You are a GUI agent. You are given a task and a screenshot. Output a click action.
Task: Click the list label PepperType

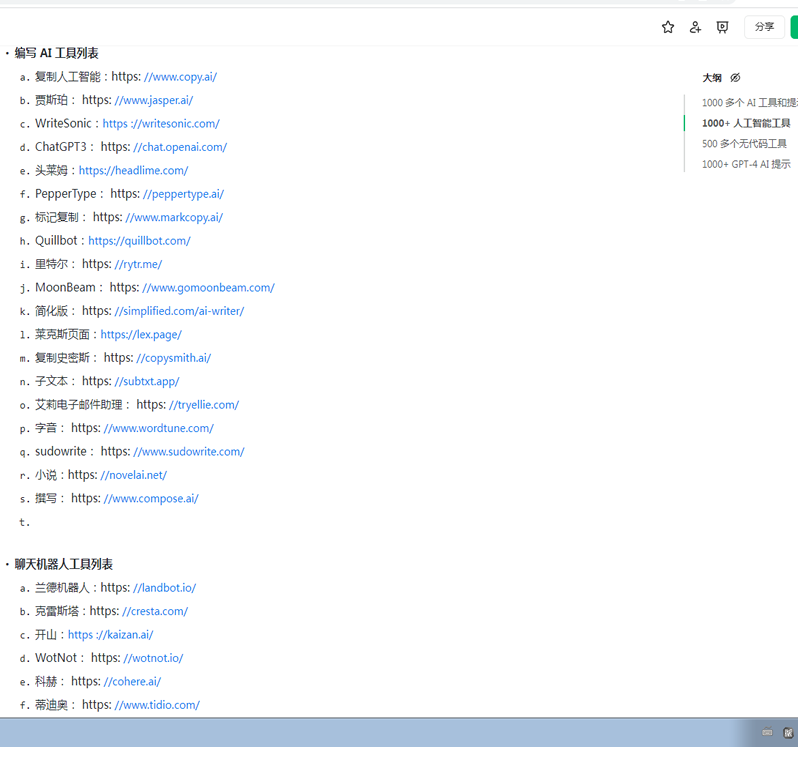(66, 194)
